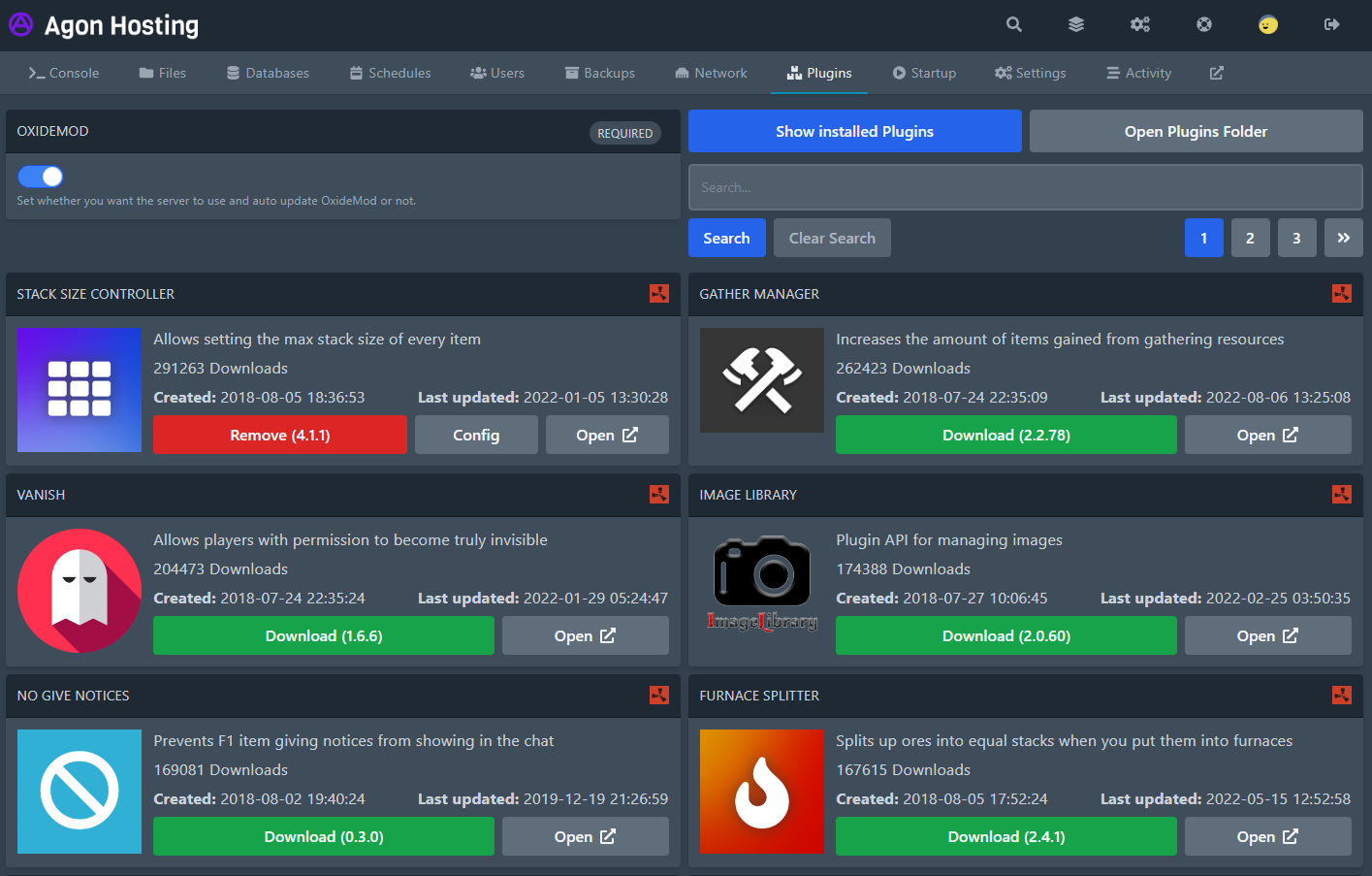Screen dimensions: 1372x876
Task: Open the user avatar emoji icon
Action: click(x=1268, y=24)
